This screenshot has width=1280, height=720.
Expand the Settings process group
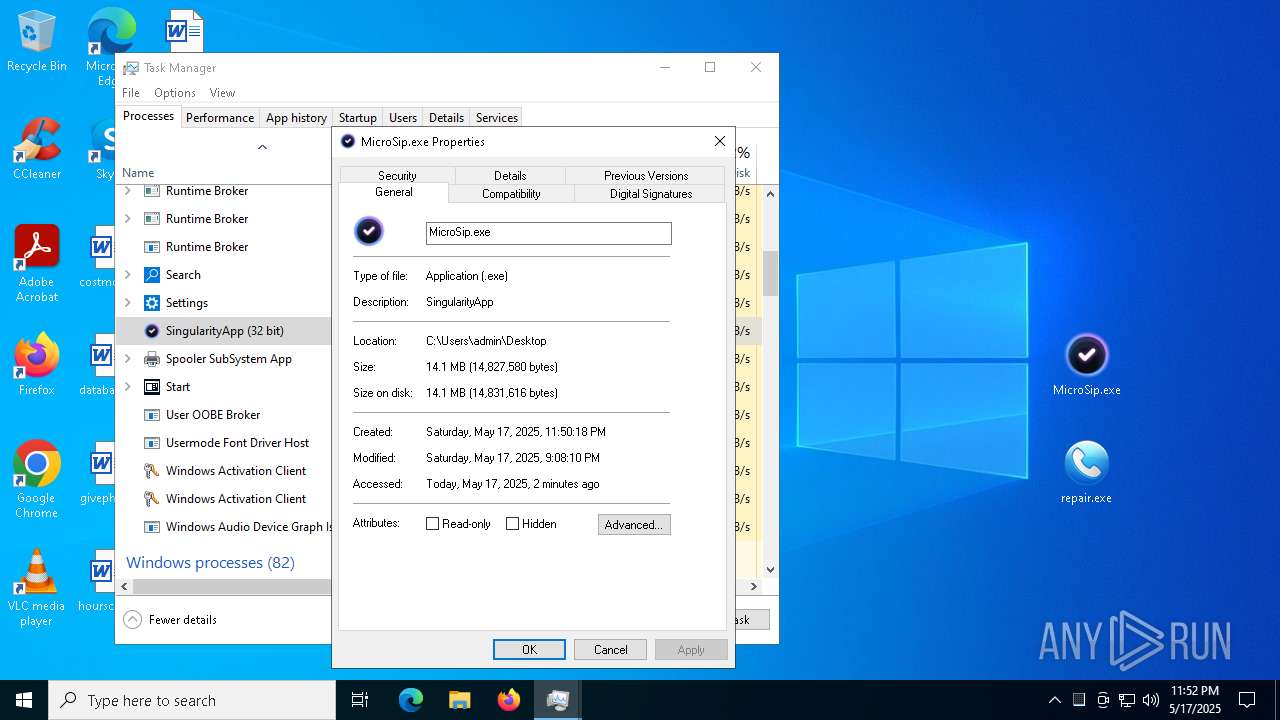(127, 303)
